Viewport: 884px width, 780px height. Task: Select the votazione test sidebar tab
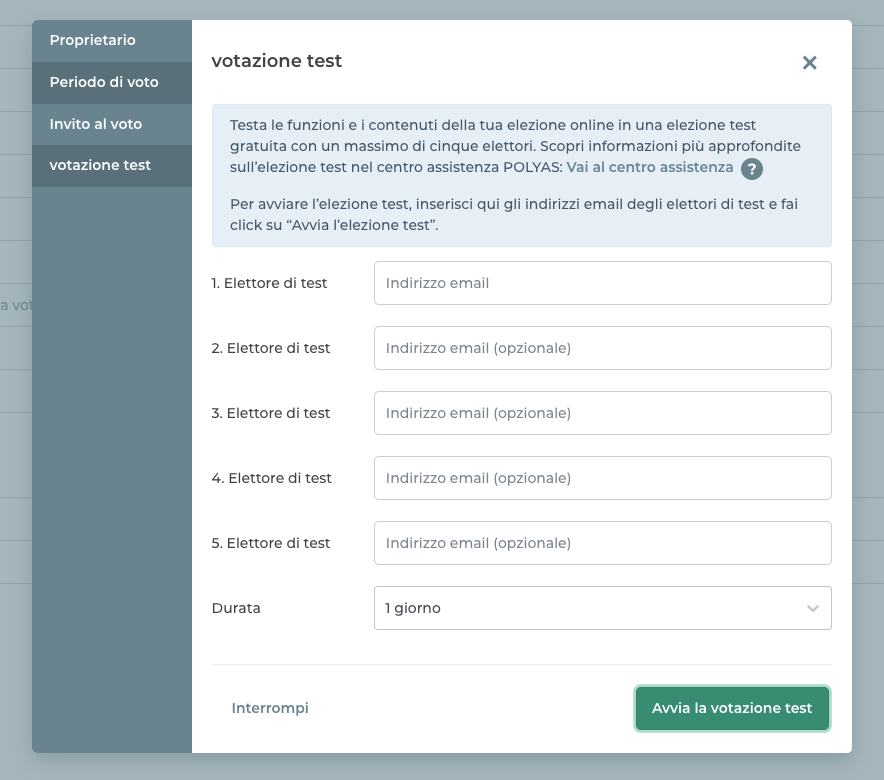(x=100, y=165)
